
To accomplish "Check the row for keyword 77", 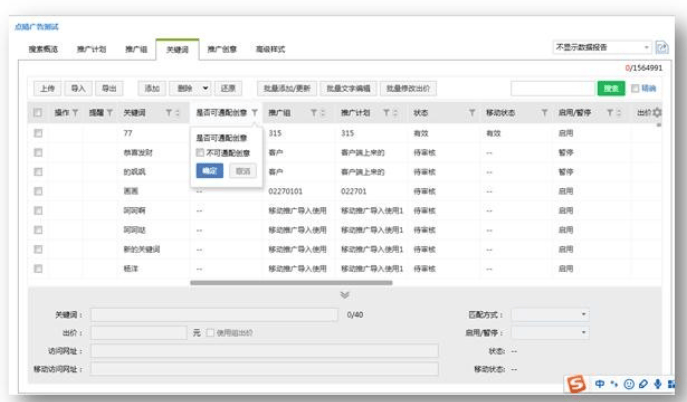I will point(38,133).
